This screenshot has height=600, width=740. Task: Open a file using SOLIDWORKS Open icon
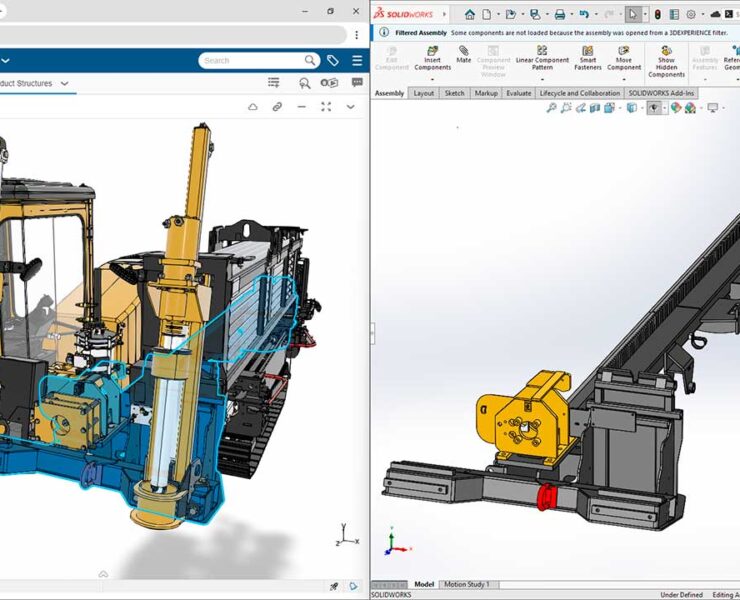510,15
